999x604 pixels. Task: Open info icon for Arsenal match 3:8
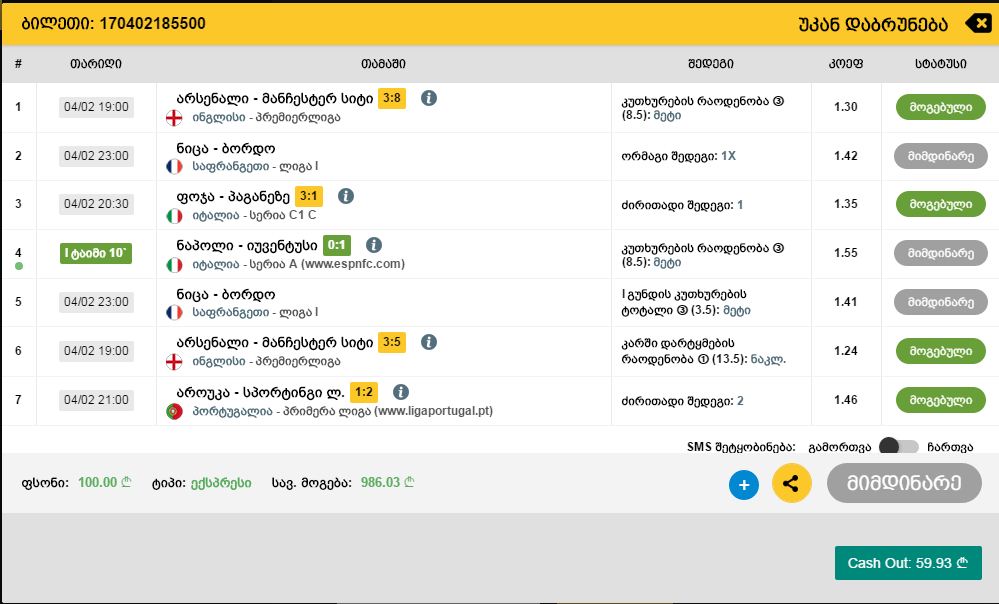point(429,98)
